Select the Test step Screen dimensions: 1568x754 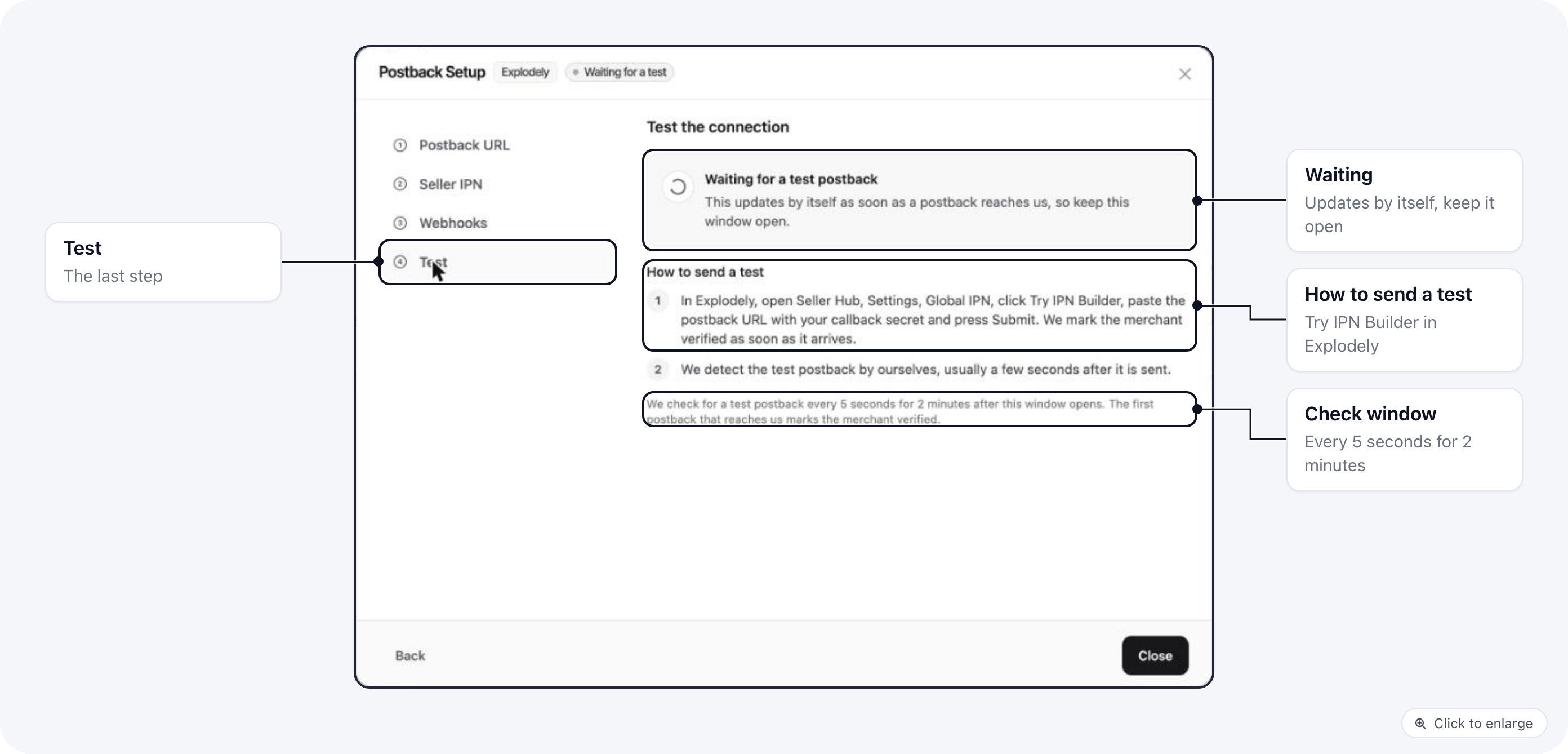point(497,262)
